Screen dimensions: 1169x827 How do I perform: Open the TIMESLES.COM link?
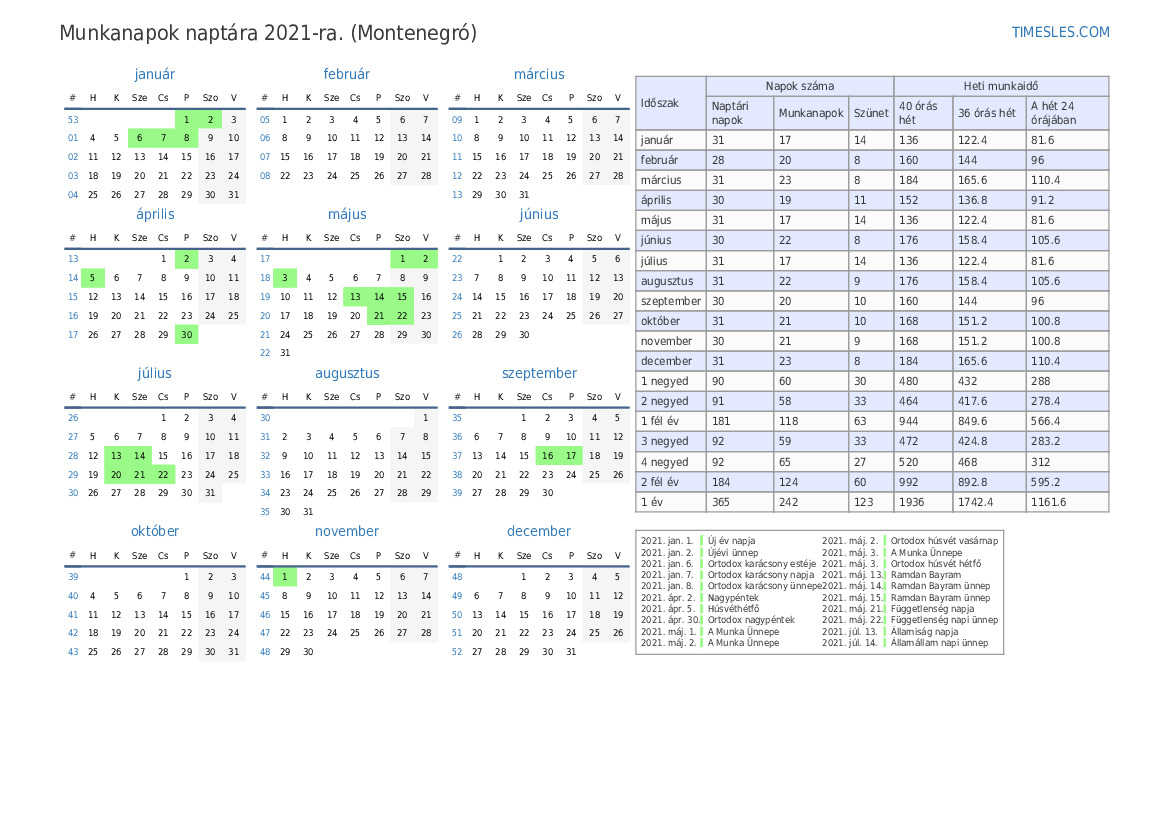[1060, 32]
